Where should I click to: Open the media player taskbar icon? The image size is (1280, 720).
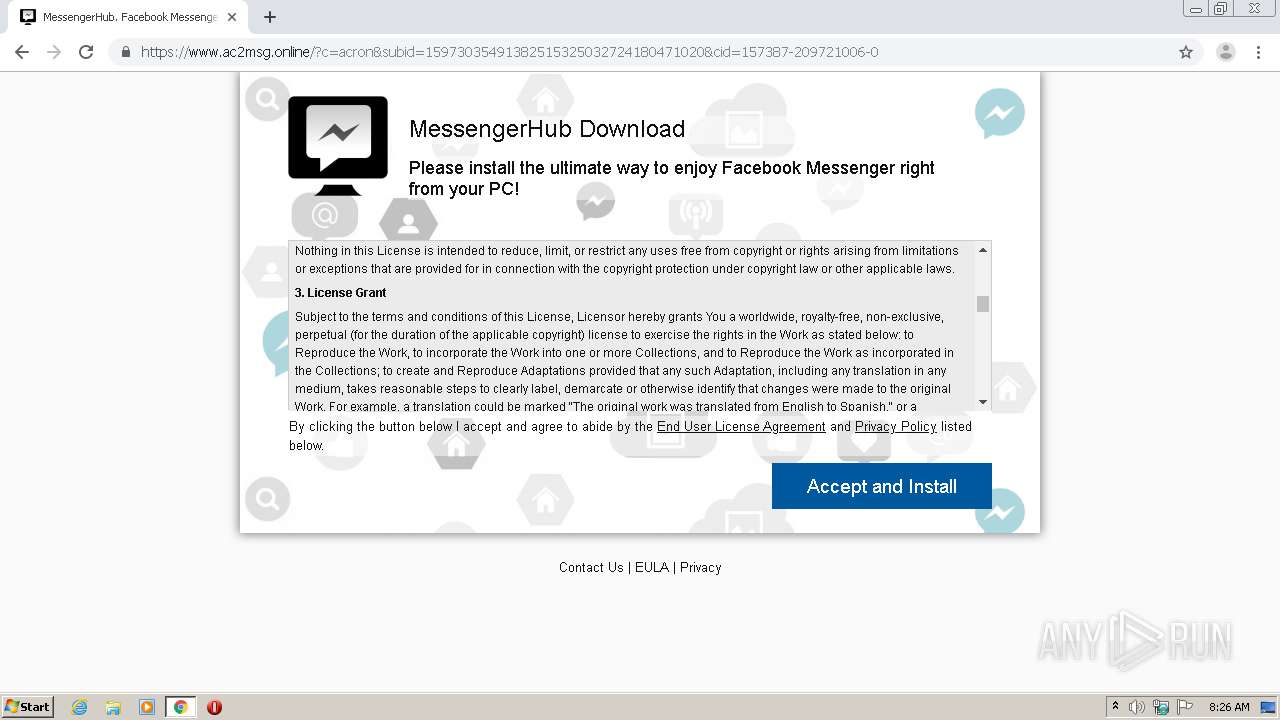pos(147,707)
